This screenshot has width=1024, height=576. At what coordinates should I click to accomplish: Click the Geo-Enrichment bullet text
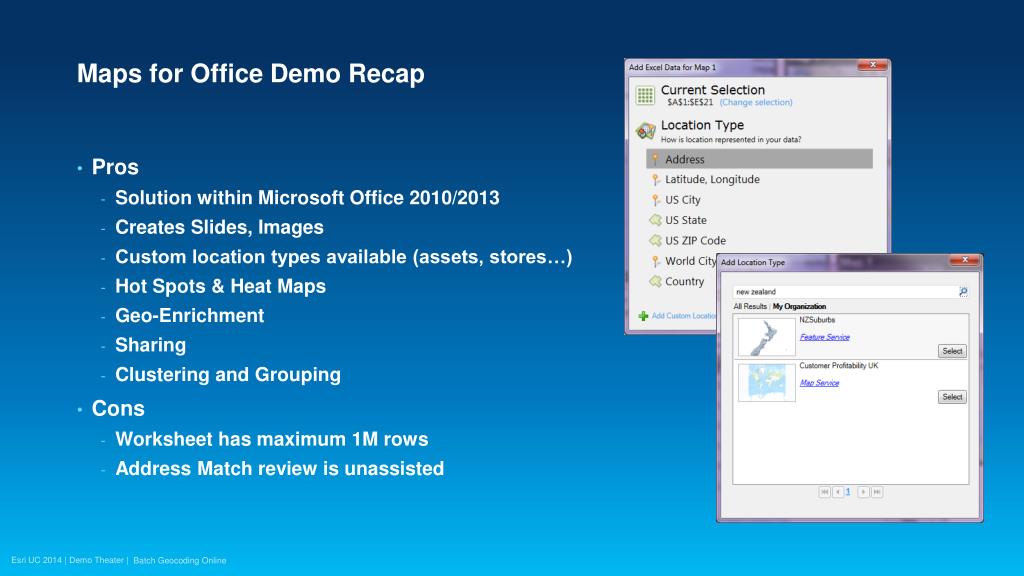(x=189, y=315)
